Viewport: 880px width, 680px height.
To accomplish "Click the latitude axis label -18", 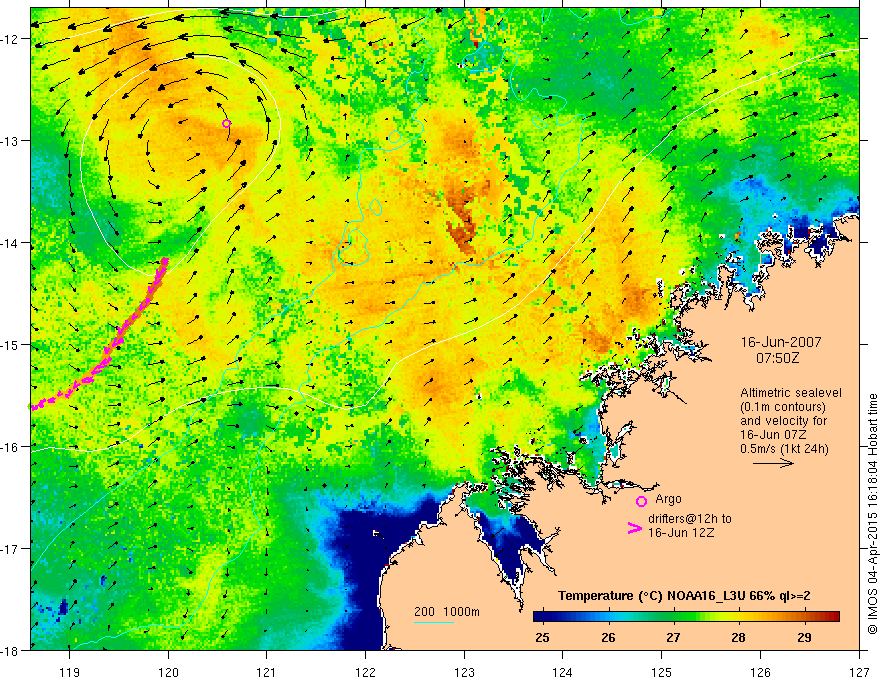I will click(x=10, y=650).
